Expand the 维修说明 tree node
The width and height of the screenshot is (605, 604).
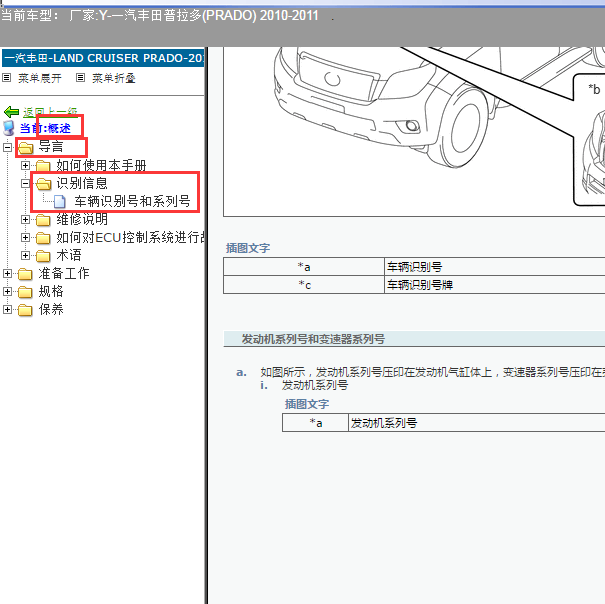[25, 219]
